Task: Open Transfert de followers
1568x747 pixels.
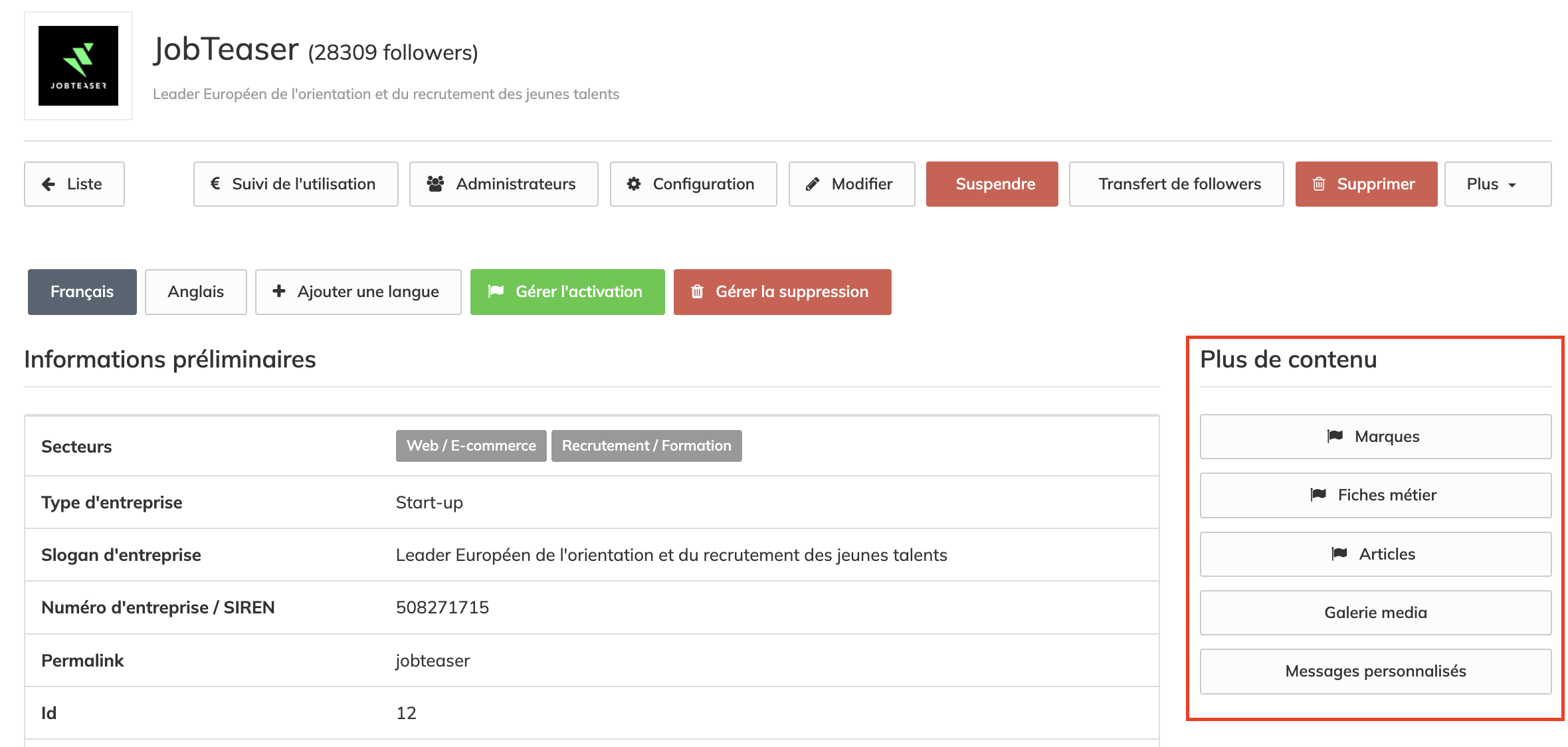Action: click(x=1176, y=184)
